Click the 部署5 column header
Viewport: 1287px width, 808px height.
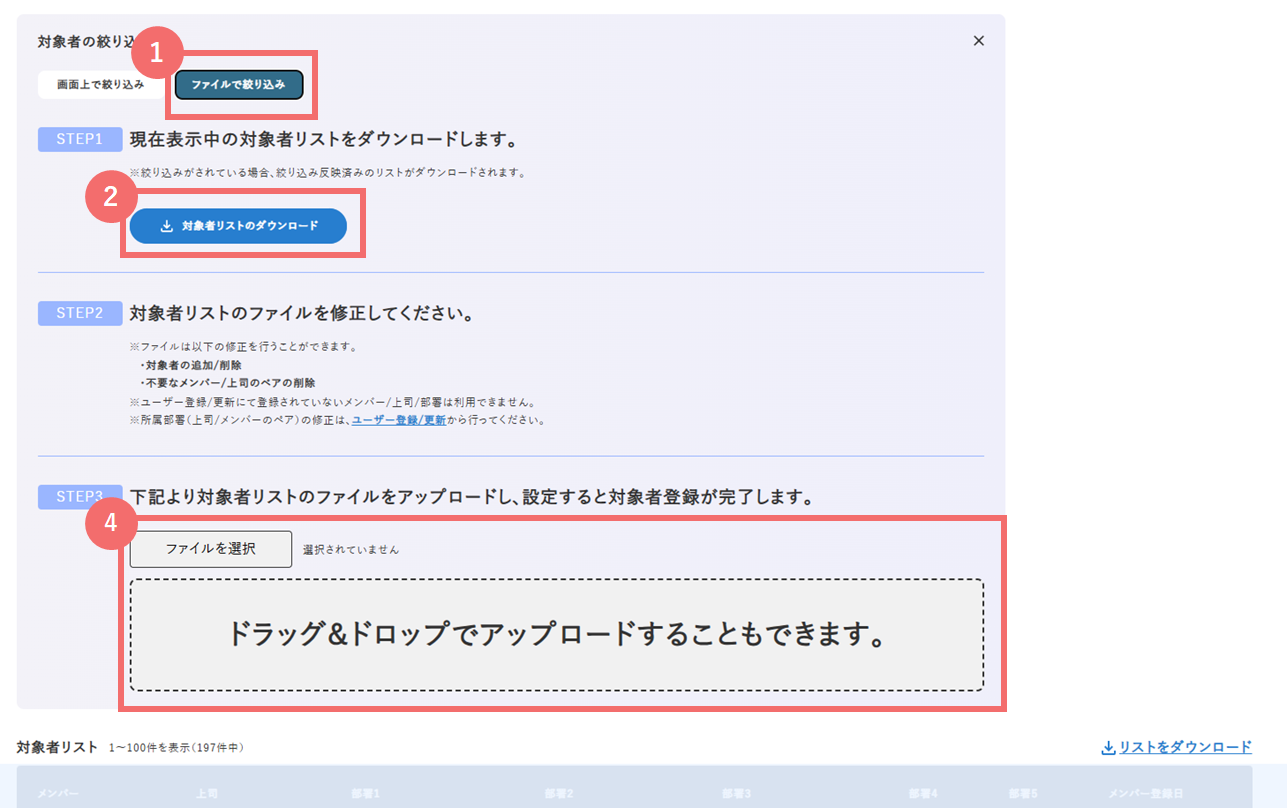(1023, 793)
